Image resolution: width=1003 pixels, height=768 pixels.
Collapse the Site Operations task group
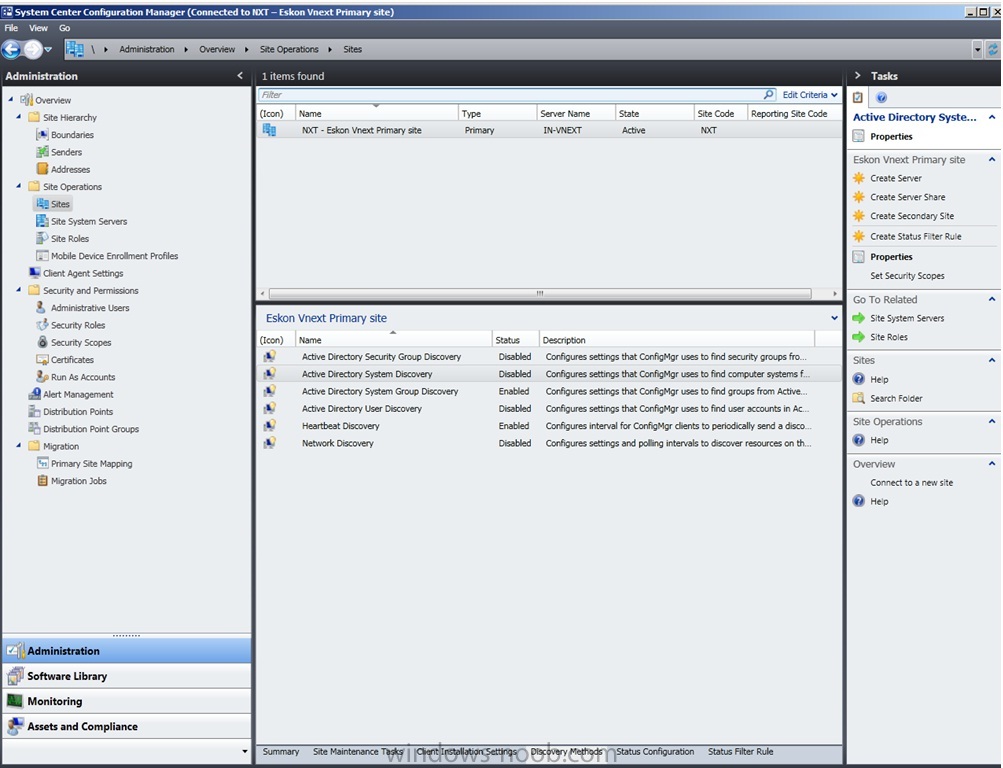click(992, 421)
